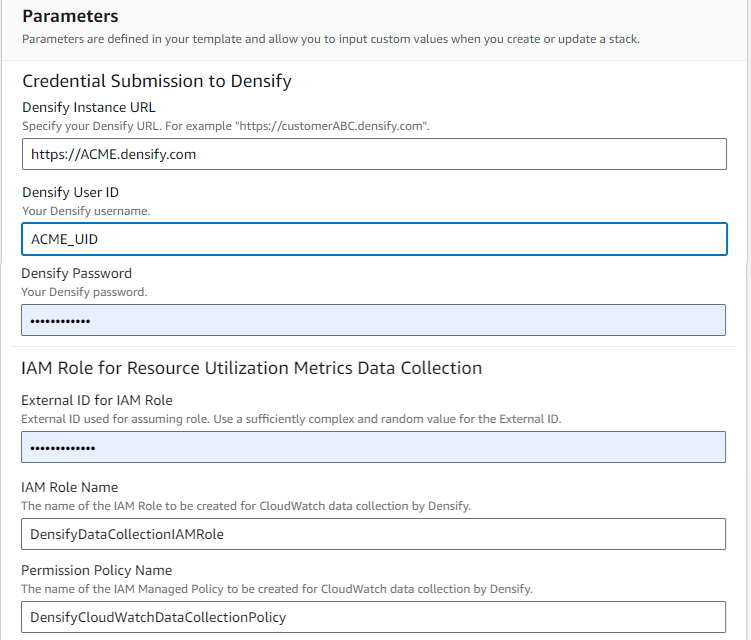Screen dimensions: 751x640
Task: Click the Credential Submission to Densify heading
Action: tap(157, 81)
